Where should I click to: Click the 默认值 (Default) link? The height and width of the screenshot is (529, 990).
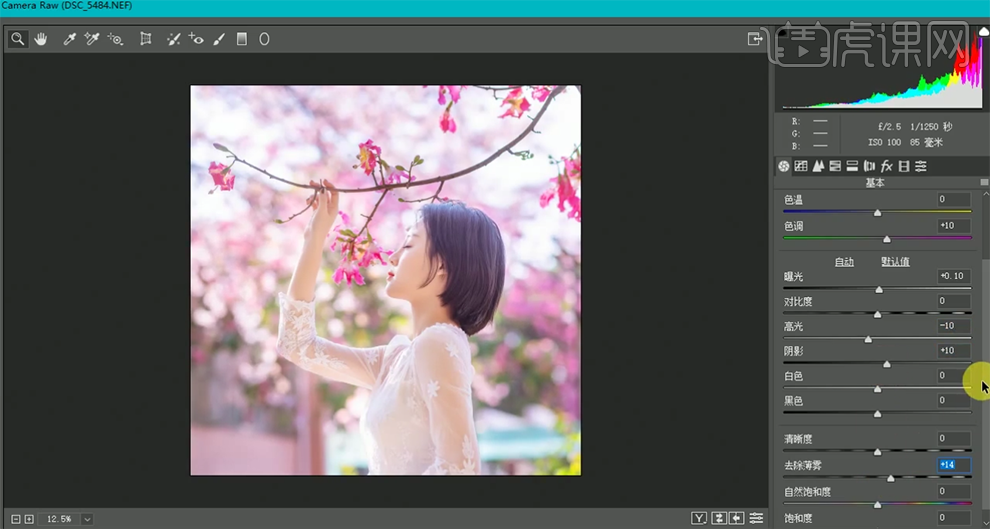(x=894, y=262)
